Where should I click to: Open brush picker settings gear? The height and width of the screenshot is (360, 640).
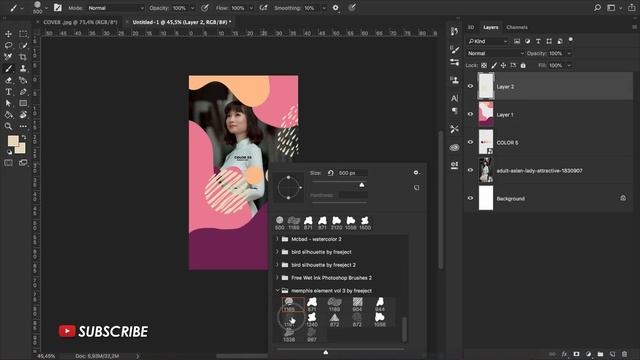click(416, 173)
